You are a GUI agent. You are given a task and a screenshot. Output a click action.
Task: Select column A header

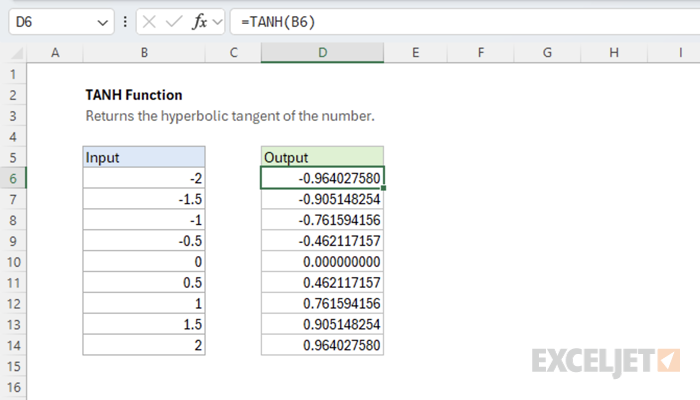(55, 53)
